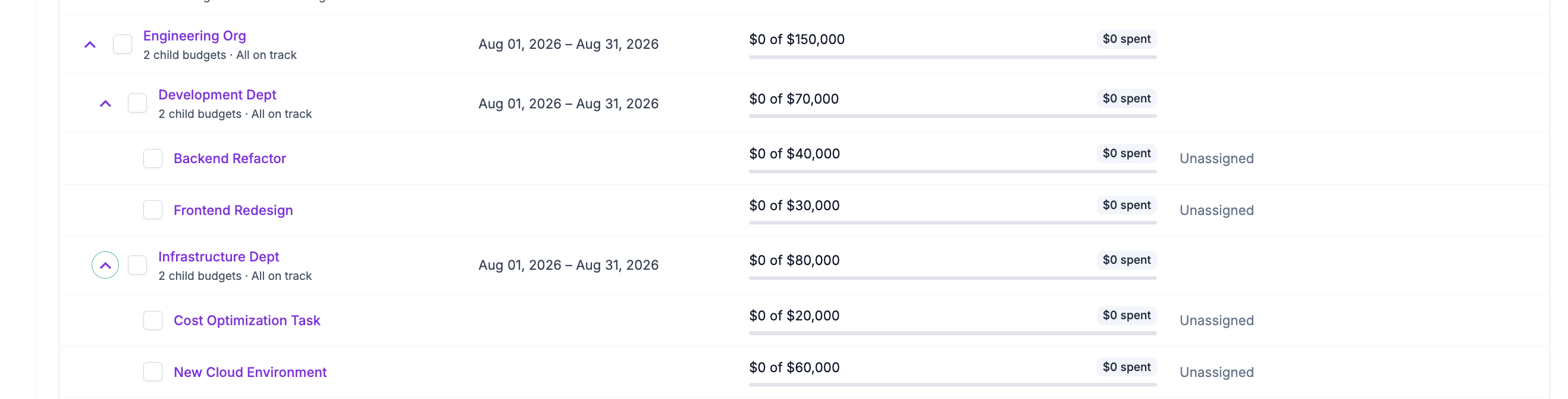Collapse the Infrastructure Dept chevron

pos(105,265)
